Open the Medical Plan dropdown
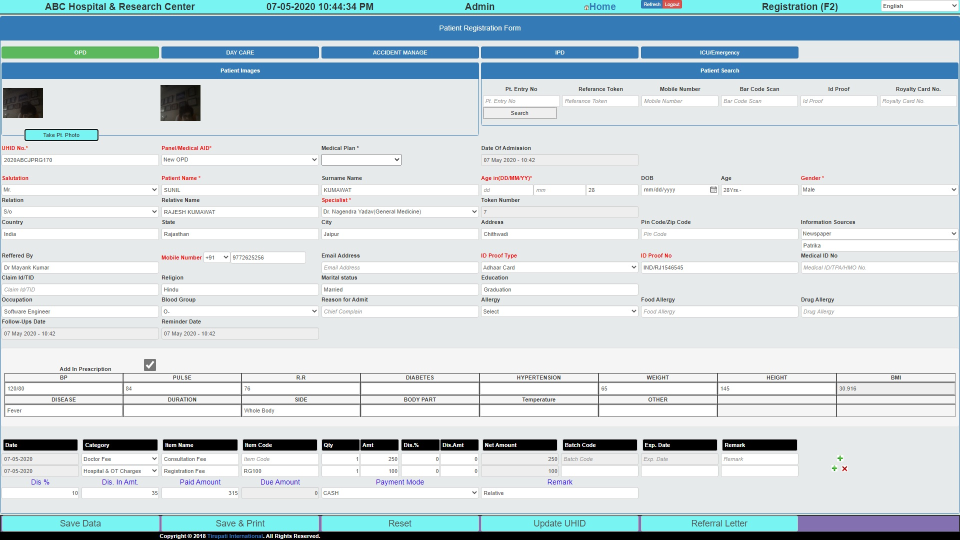This screenshot has height=540, width=960. pyautogui.click(x=361, y=160)
